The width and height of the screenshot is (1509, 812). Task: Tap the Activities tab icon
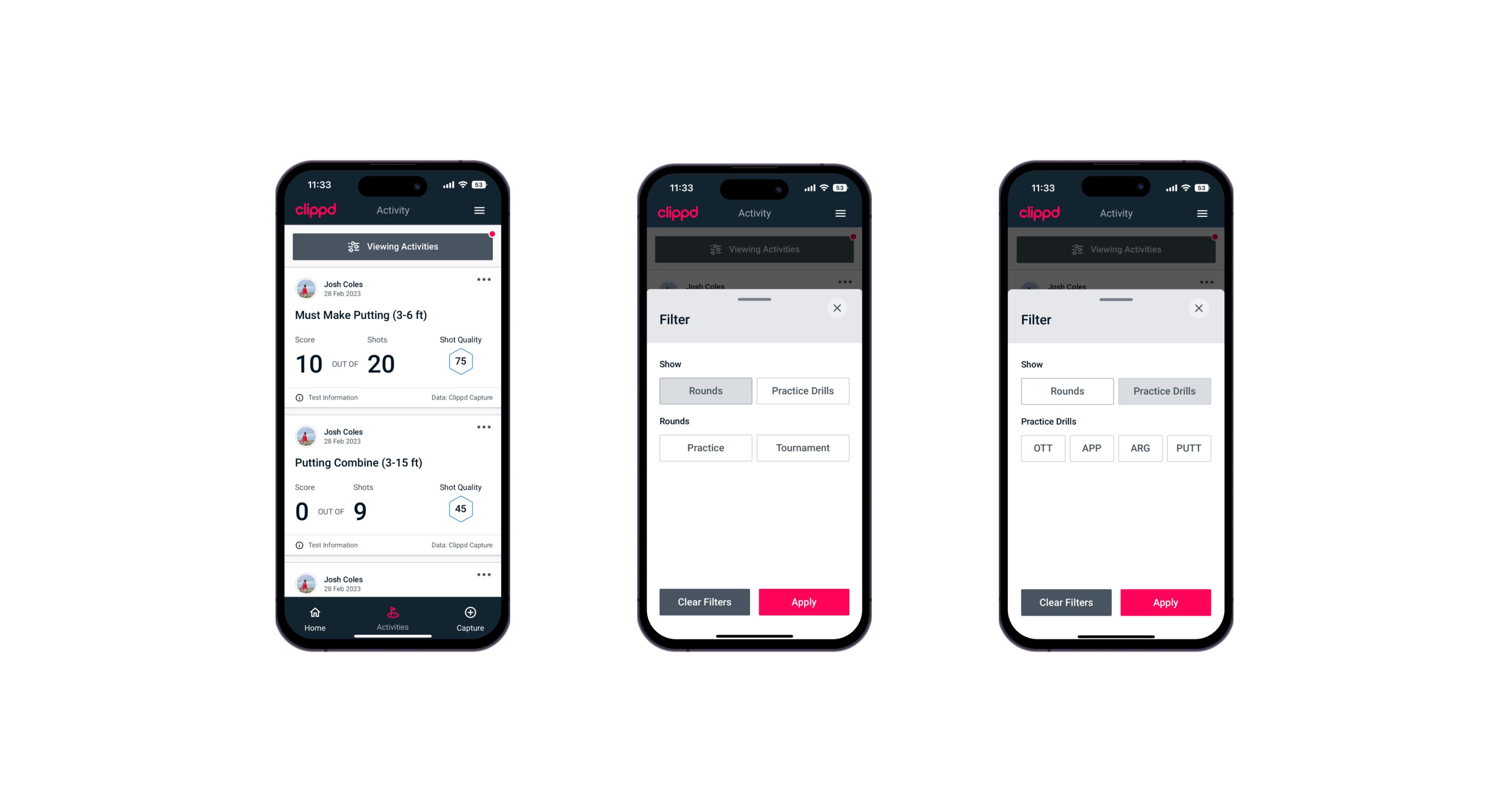pos(395,612)
